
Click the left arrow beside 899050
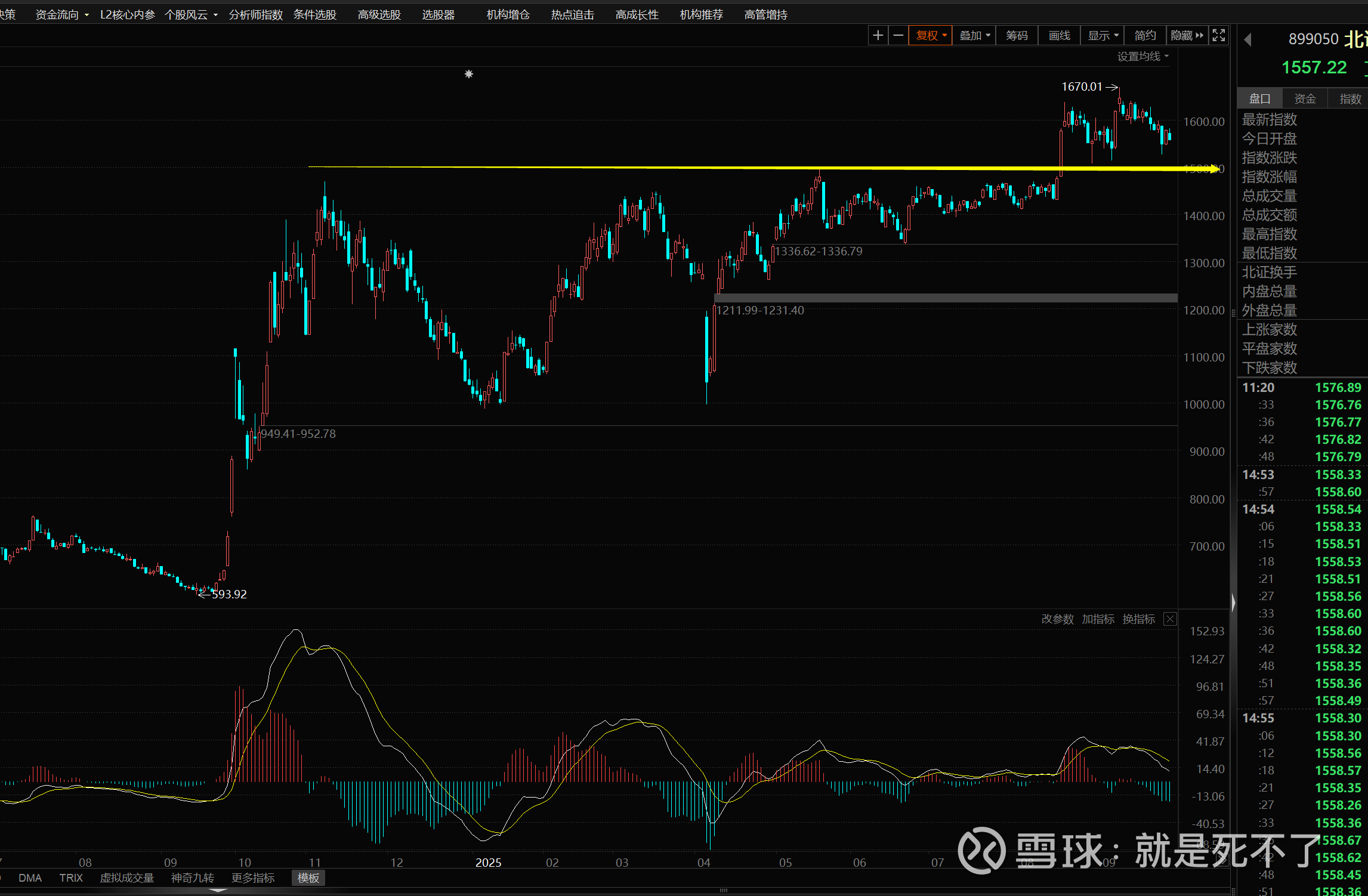point(1247,40)
